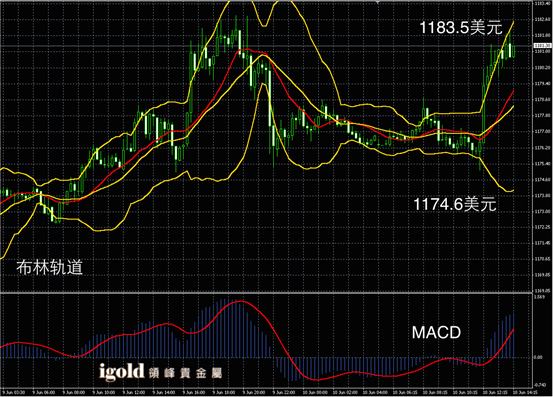Screen dimensions: 553x397
Task: Click the highlighted current price tag on axis
Action: point(542,45)
